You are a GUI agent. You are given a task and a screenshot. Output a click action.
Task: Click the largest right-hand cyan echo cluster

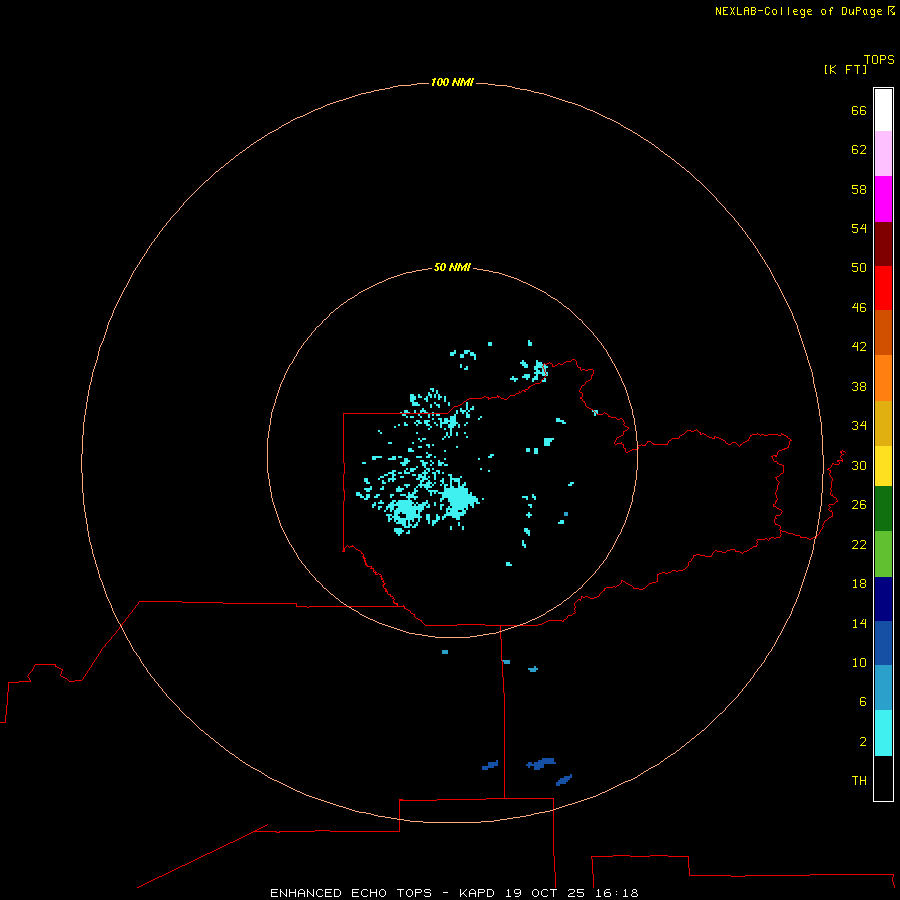pyautogui.click(x=458, y=499)
